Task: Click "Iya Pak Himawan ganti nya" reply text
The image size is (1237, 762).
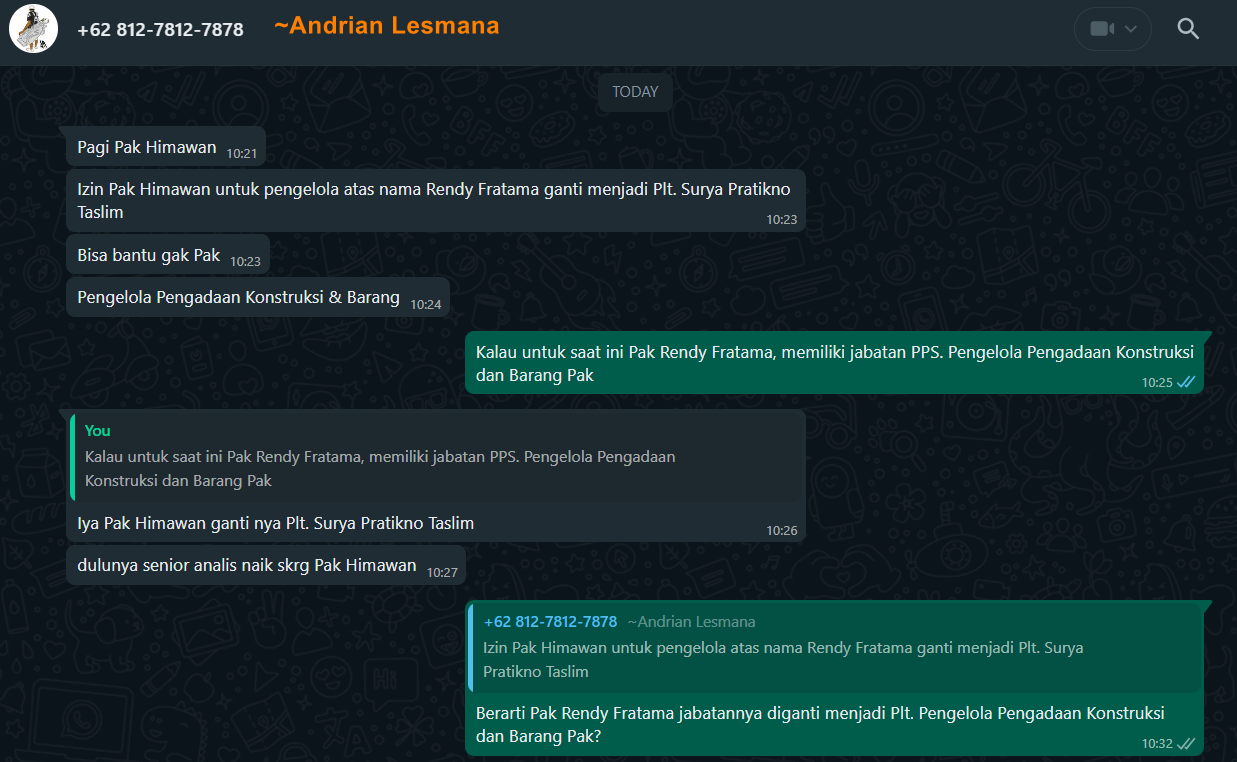Action: (275, 523)
